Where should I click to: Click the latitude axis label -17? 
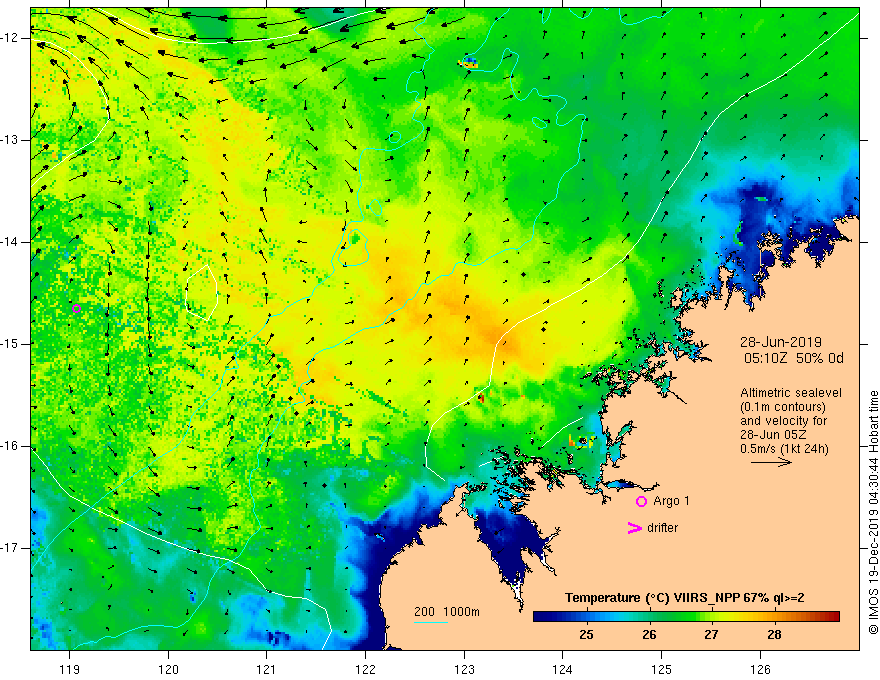click(10, 548)
